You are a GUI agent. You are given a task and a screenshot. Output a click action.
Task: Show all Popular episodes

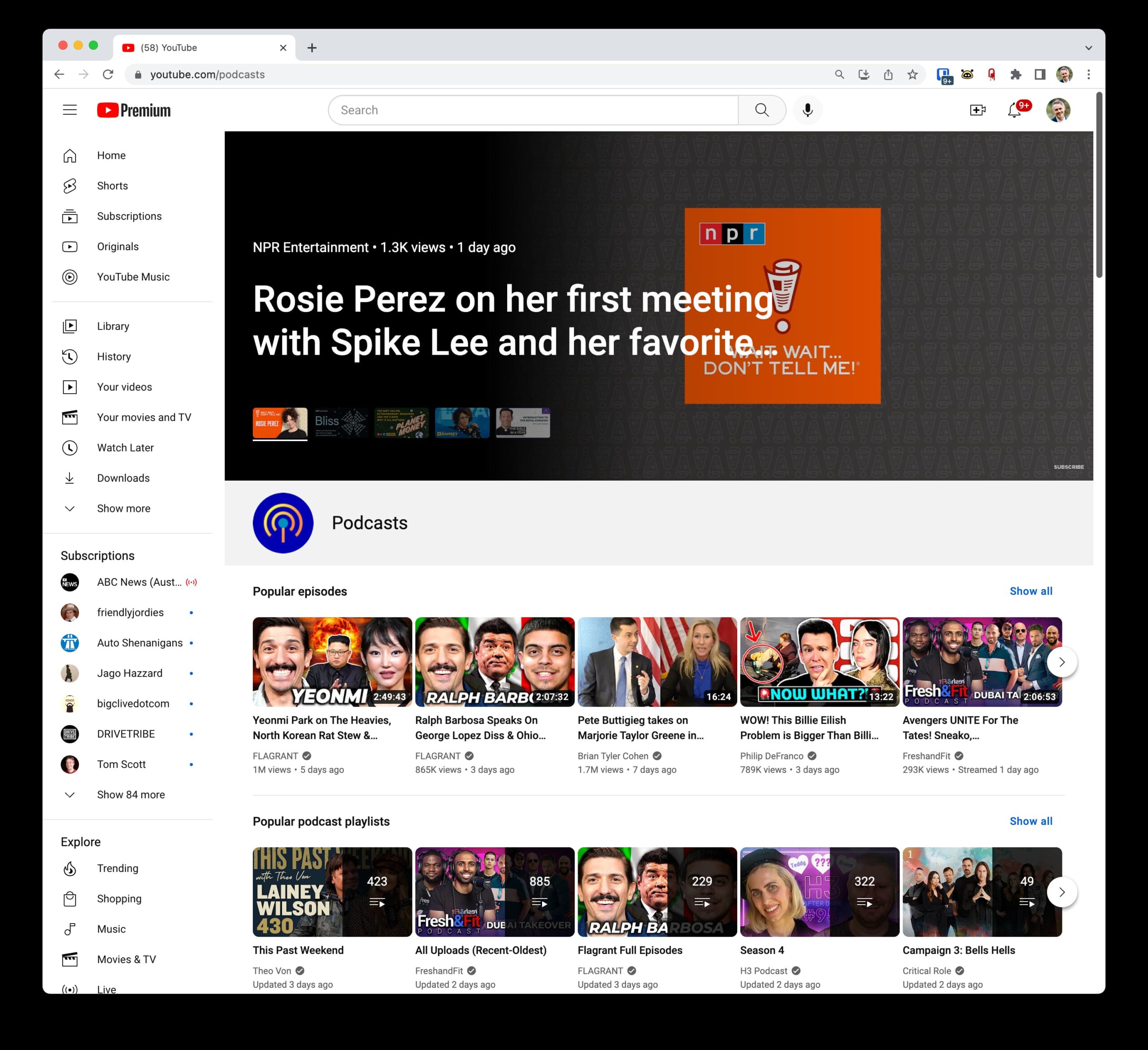tap(1031, 591)
